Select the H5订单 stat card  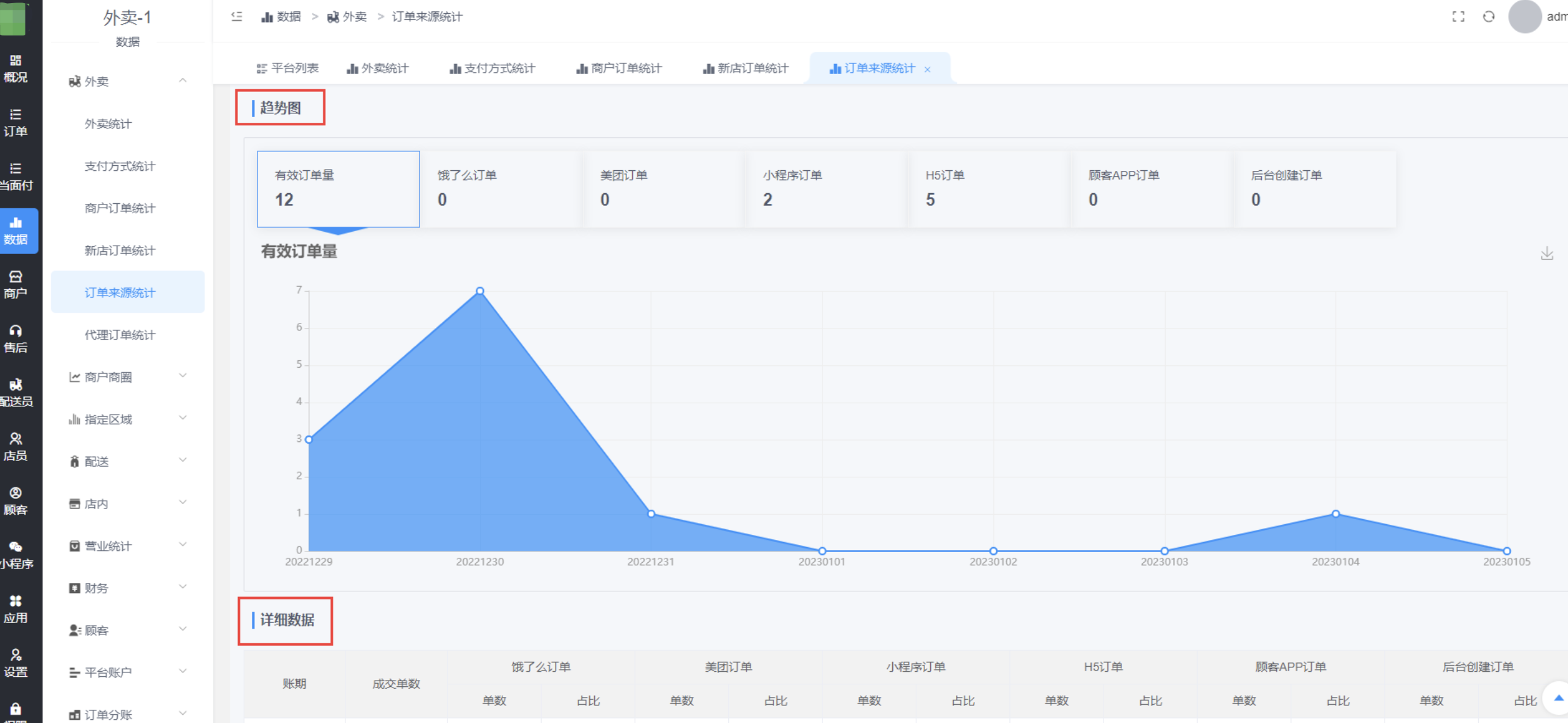tap(989, 189)
